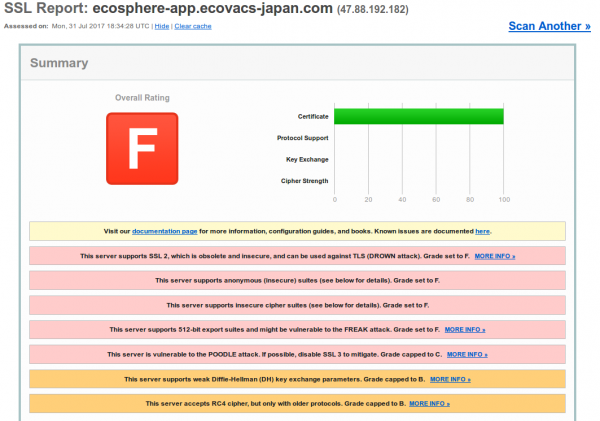Click the Cipher Strength chart label
600x421 pixels.
(x=305, y=181)
